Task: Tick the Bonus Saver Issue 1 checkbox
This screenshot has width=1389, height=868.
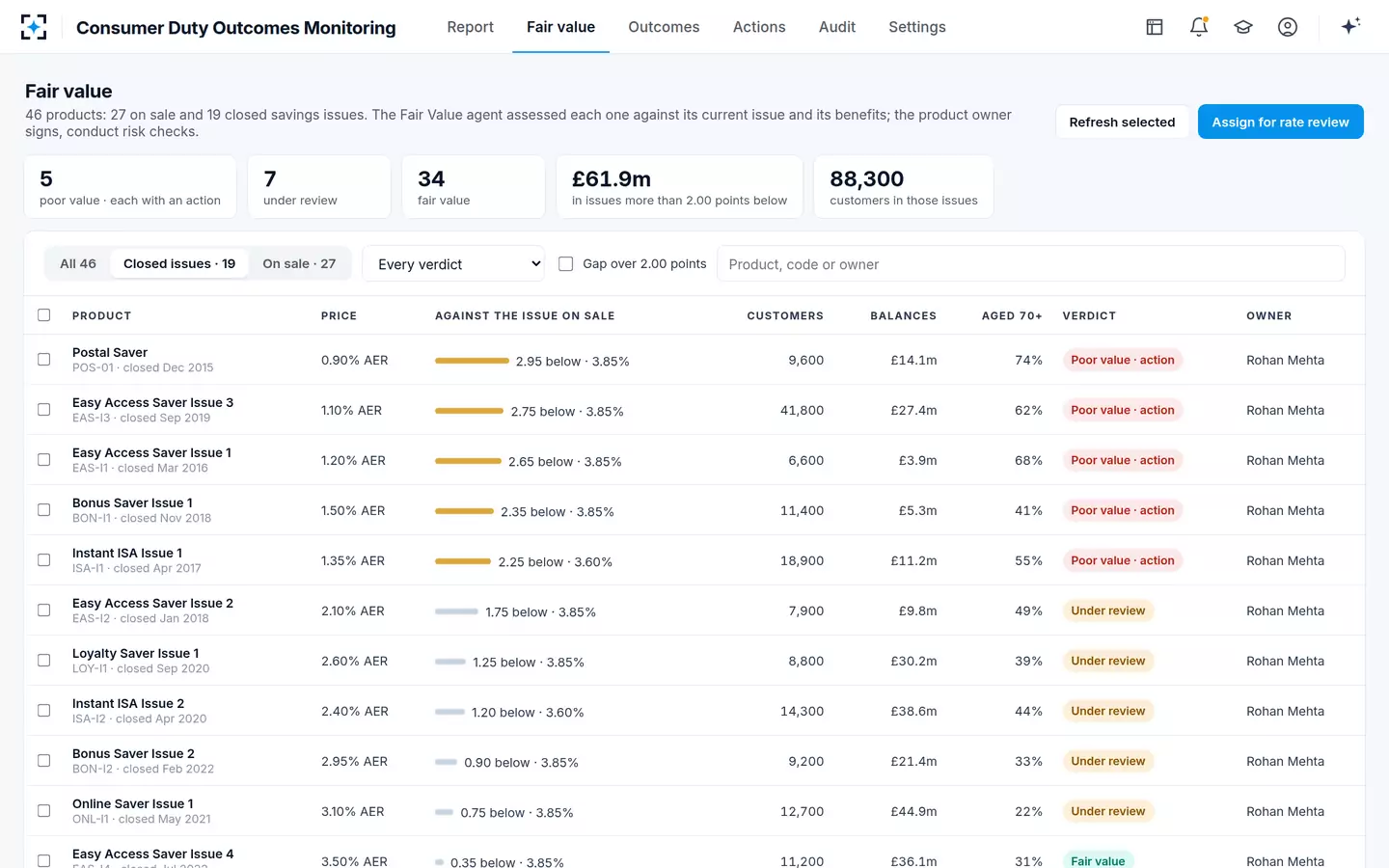Action: pos(43,510)
